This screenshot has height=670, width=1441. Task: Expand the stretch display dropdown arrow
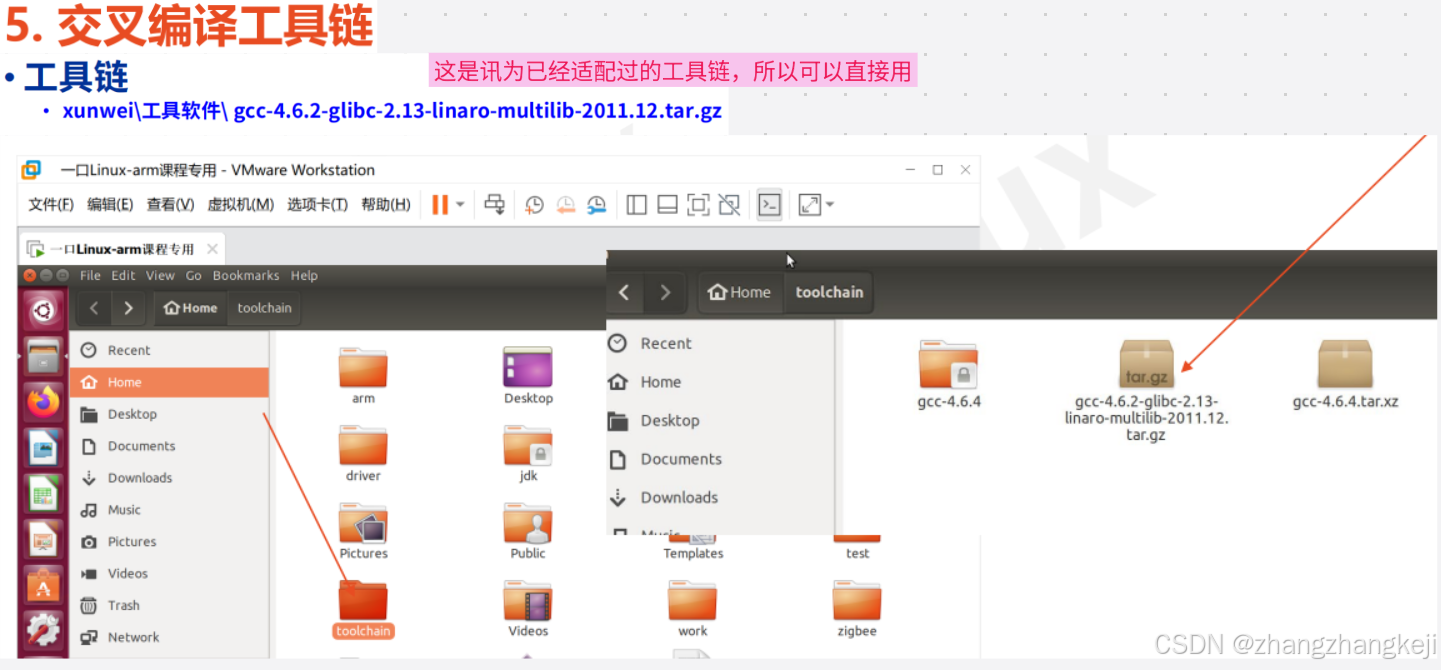[x=829, y=205]
